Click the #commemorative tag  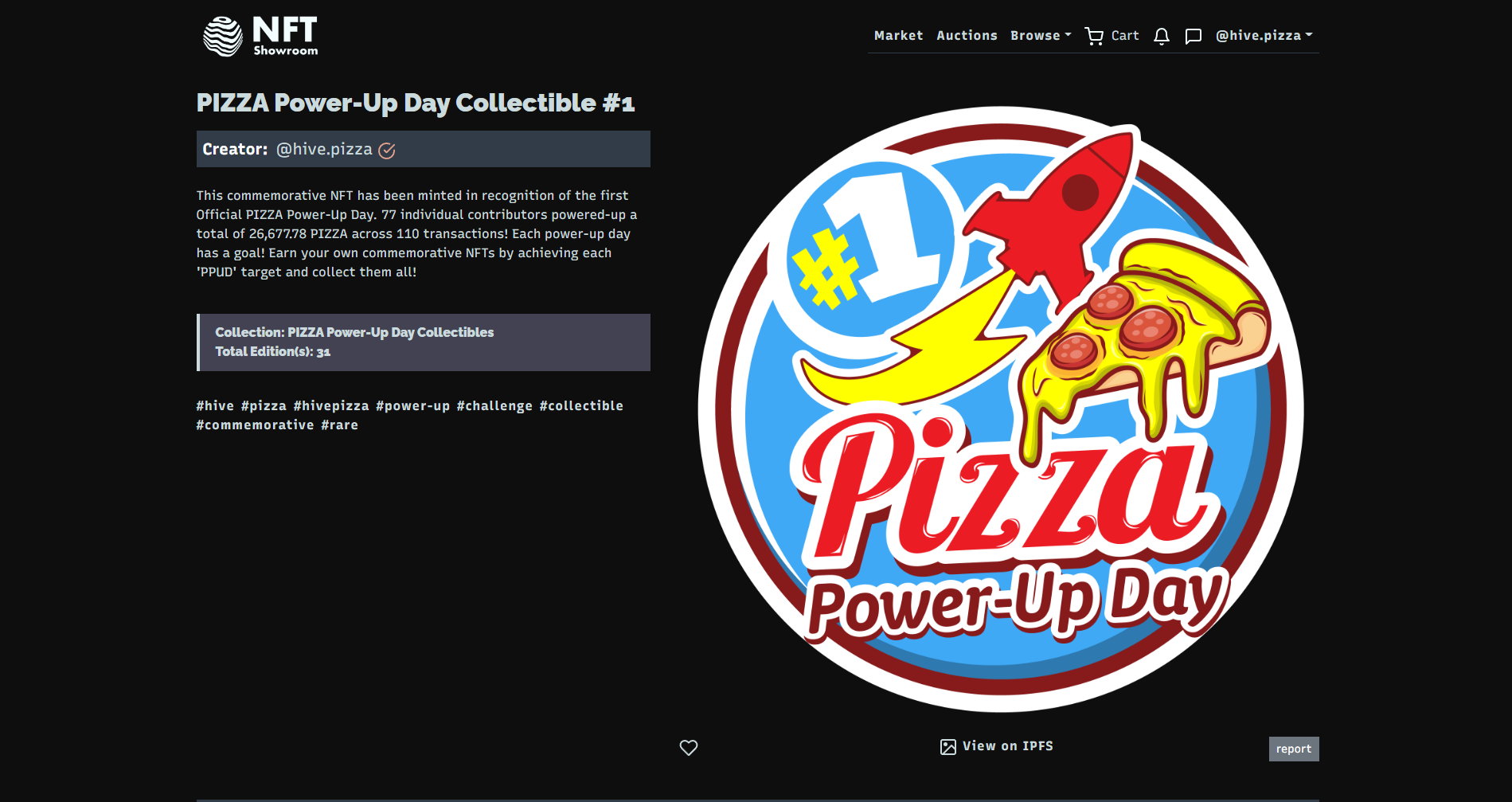tap(255, 425)
